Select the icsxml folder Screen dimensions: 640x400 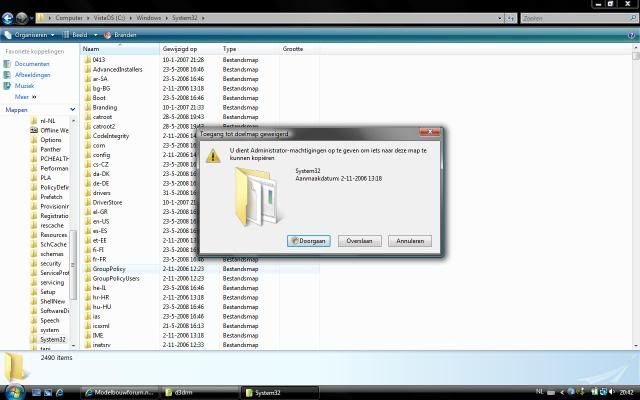pos(101,326)
